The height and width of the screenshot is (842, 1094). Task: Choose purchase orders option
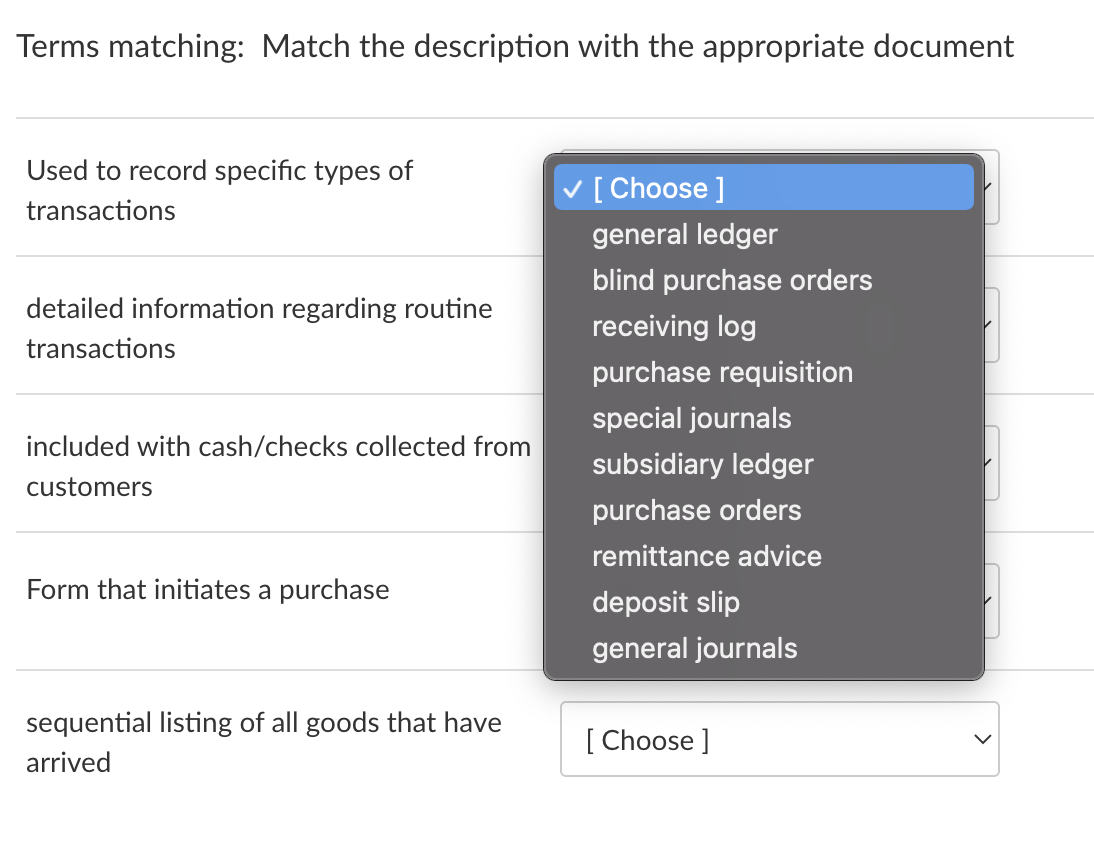point(763,511)
